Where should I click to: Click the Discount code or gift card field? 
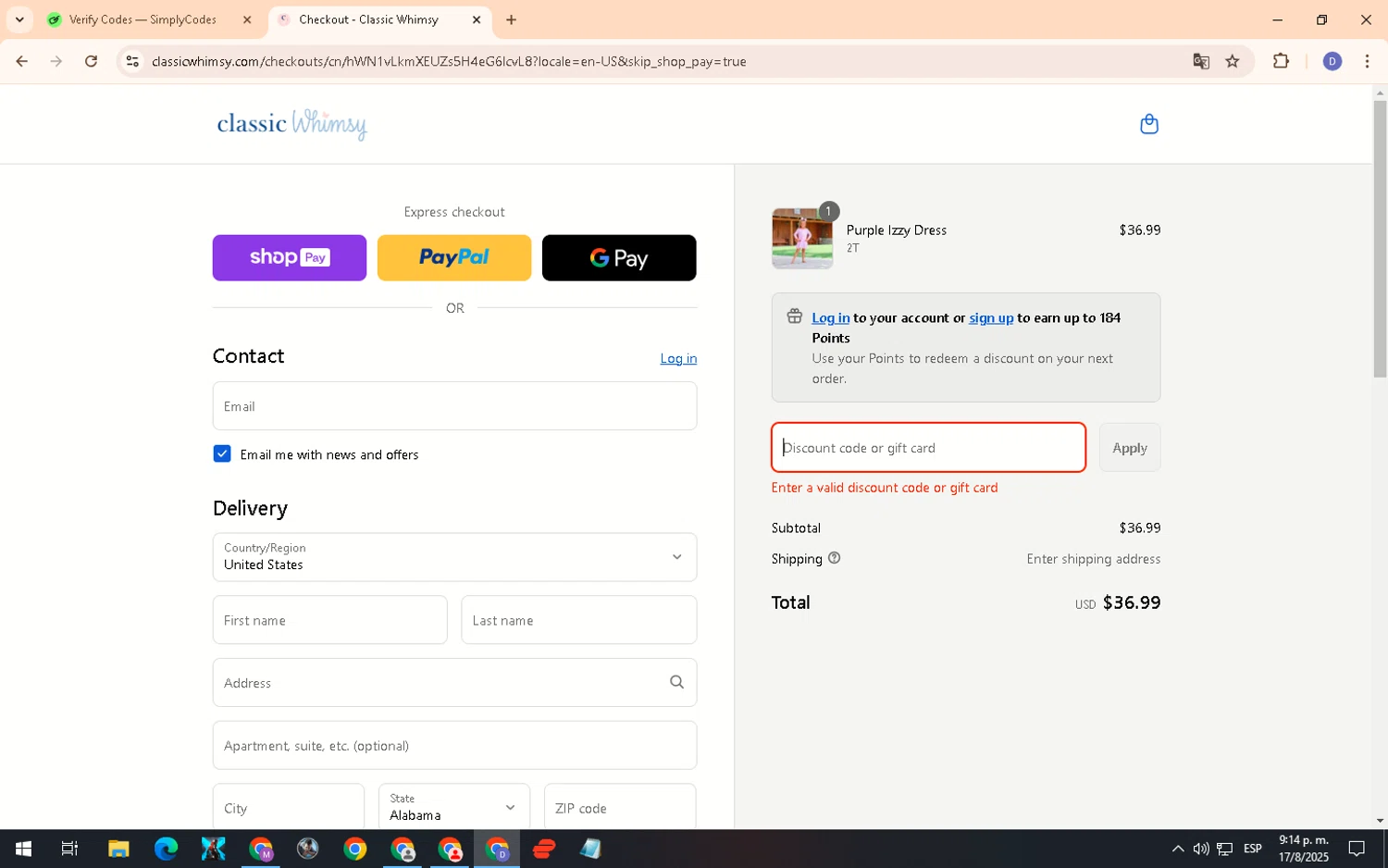coord(928,447)
